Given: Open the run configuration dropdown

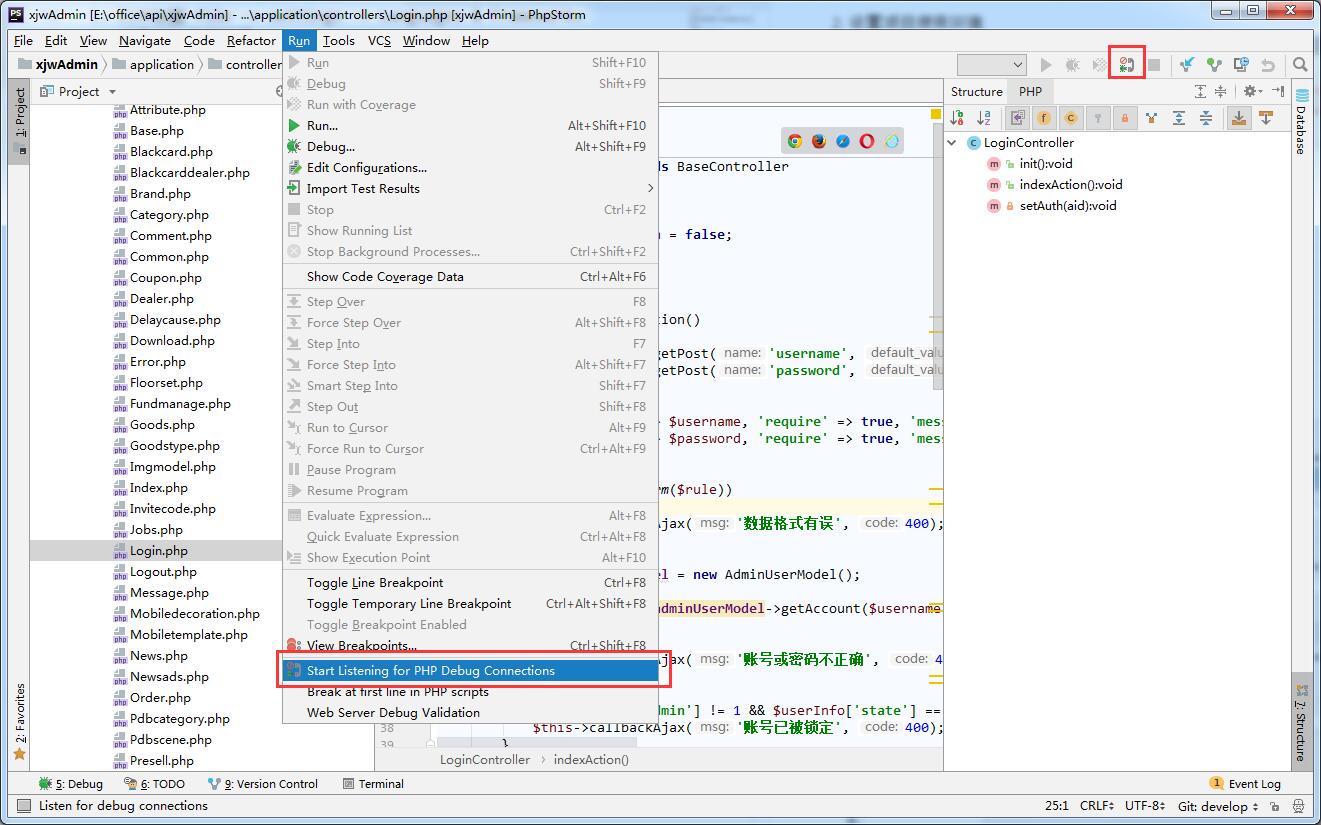Looking at the screenshot, I should (991, 65).
